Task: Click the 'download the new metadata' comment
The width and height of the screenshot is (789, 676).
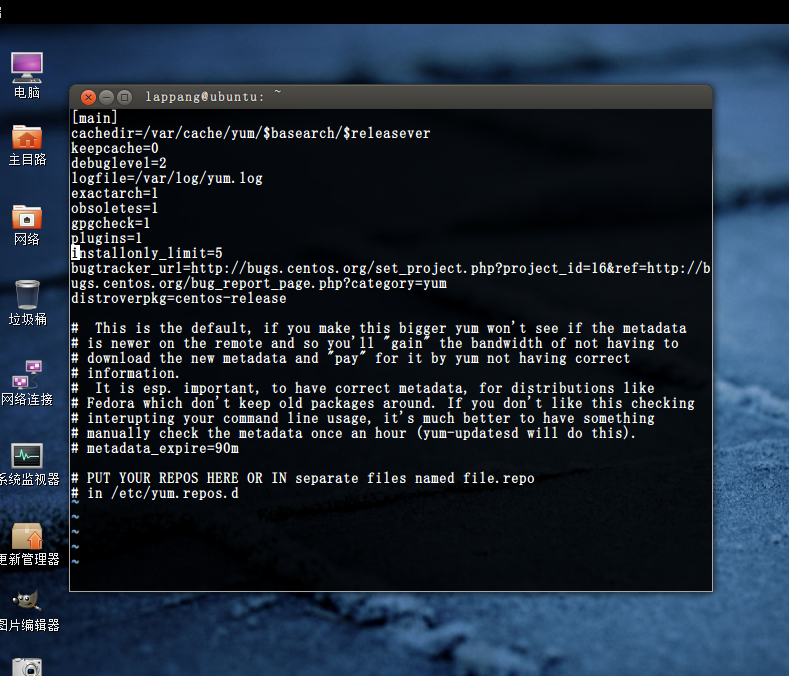Action: pyautogui.click(x=351, y=358)
